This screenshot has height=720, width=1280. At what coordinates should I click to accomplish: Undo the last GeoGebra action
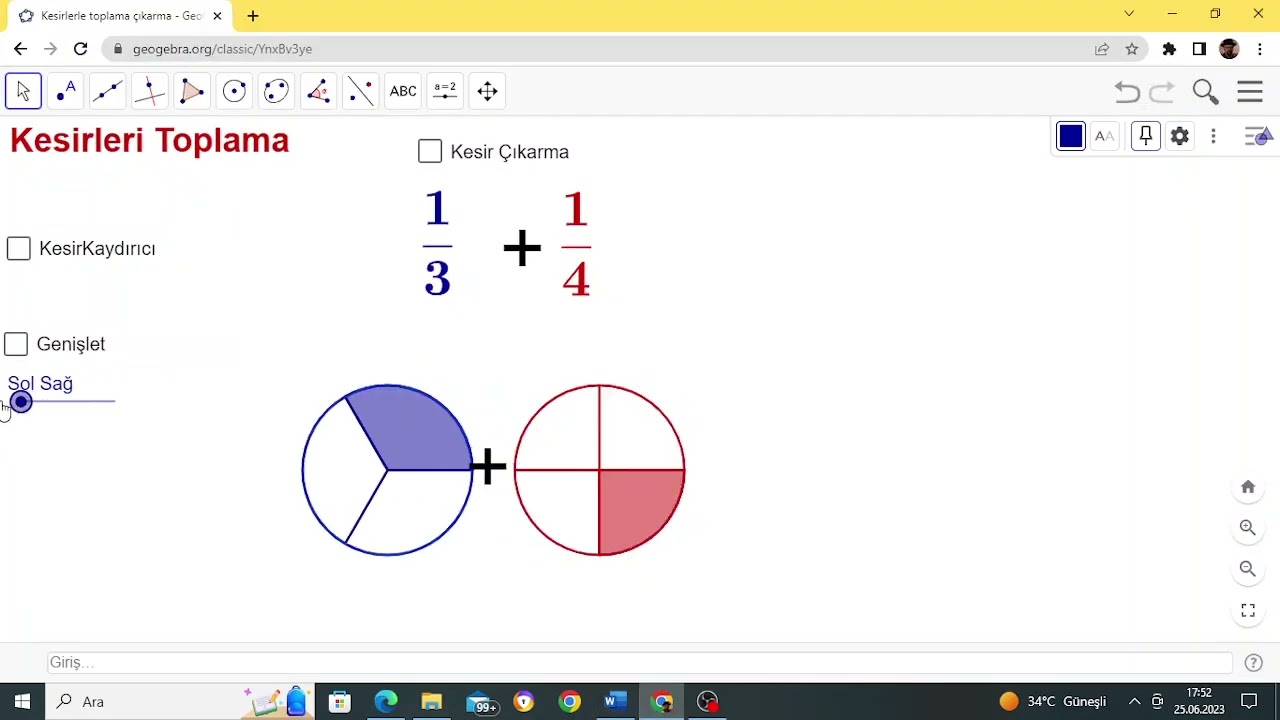[1127, 92]
